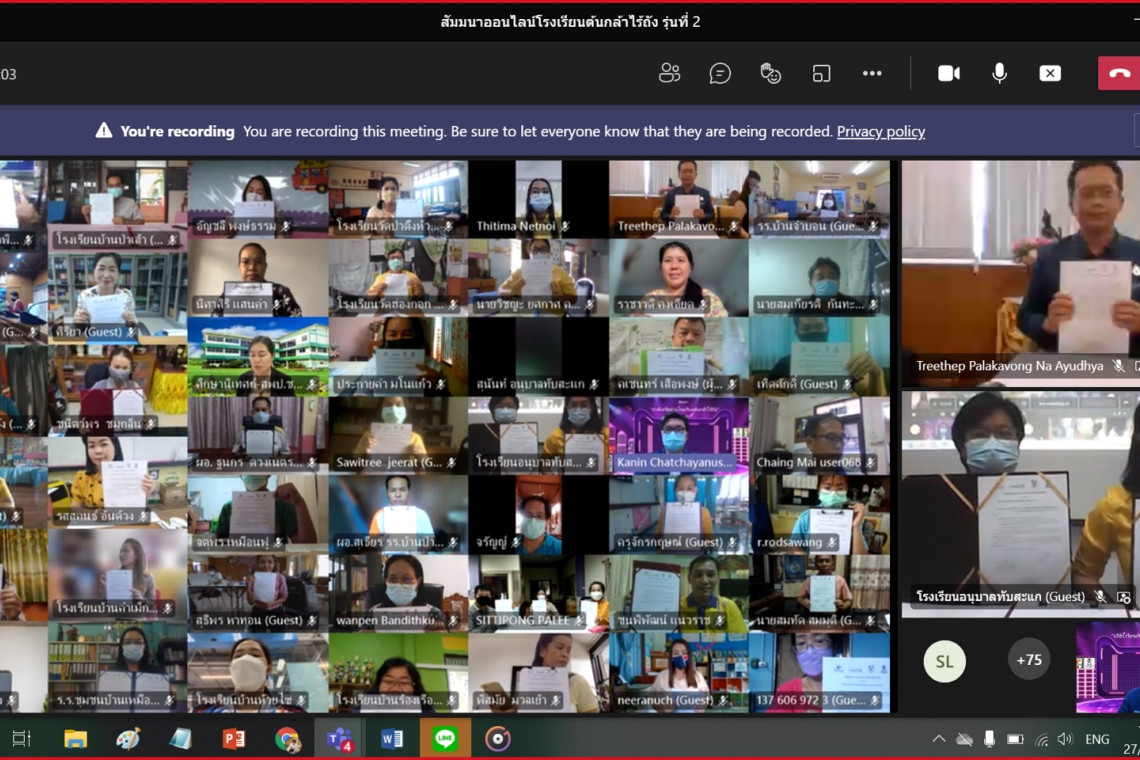Open the meeting chat conversation
The height and width of the screenshot is (760, 1140).
click(x=720, y=73)
